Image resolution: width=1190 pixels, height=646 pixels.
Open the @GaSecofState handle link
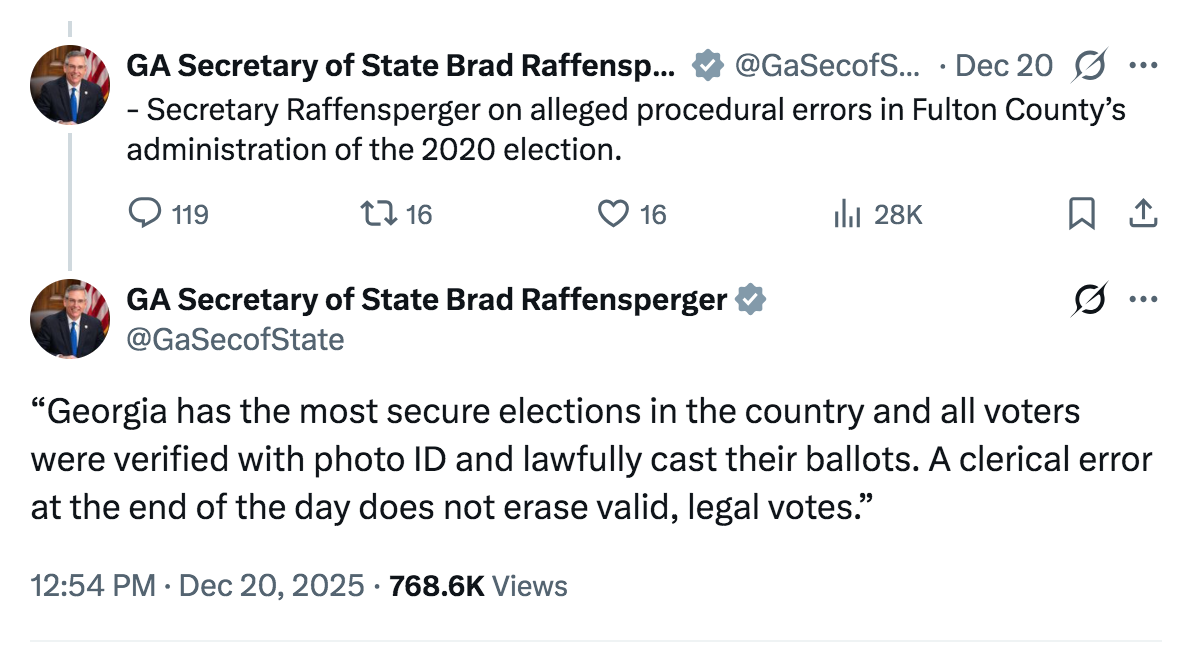pyautogui.click(x=235, y=340)
